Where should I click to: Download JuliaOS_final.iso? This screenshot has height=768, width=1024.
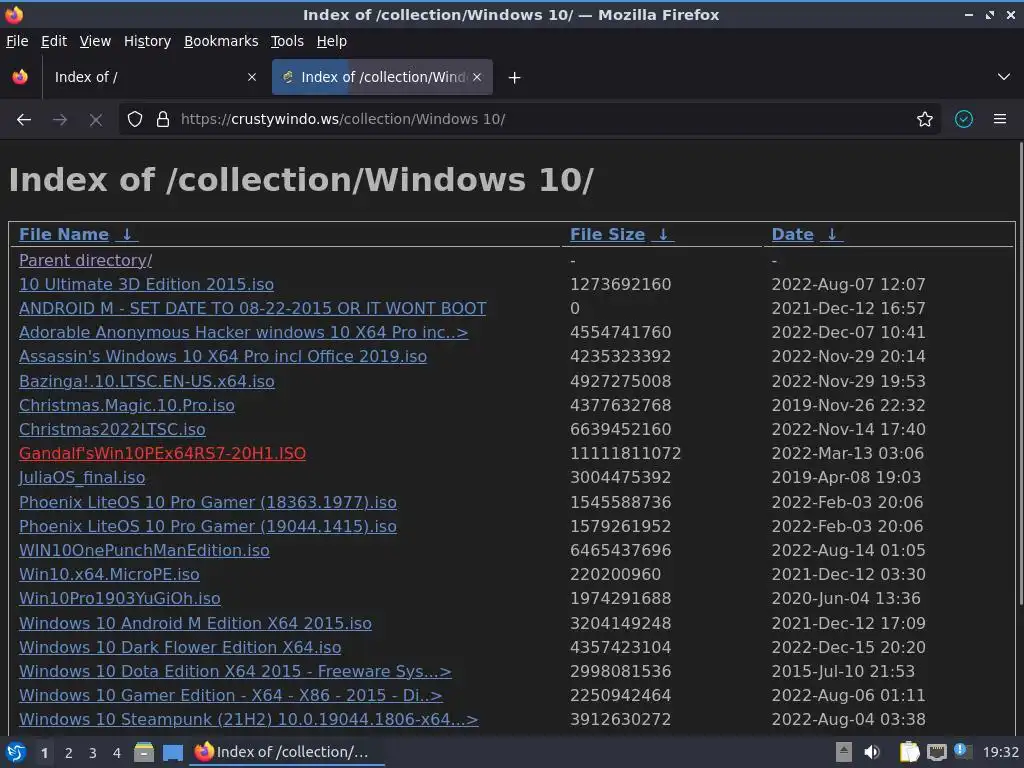tap(82, 478)
